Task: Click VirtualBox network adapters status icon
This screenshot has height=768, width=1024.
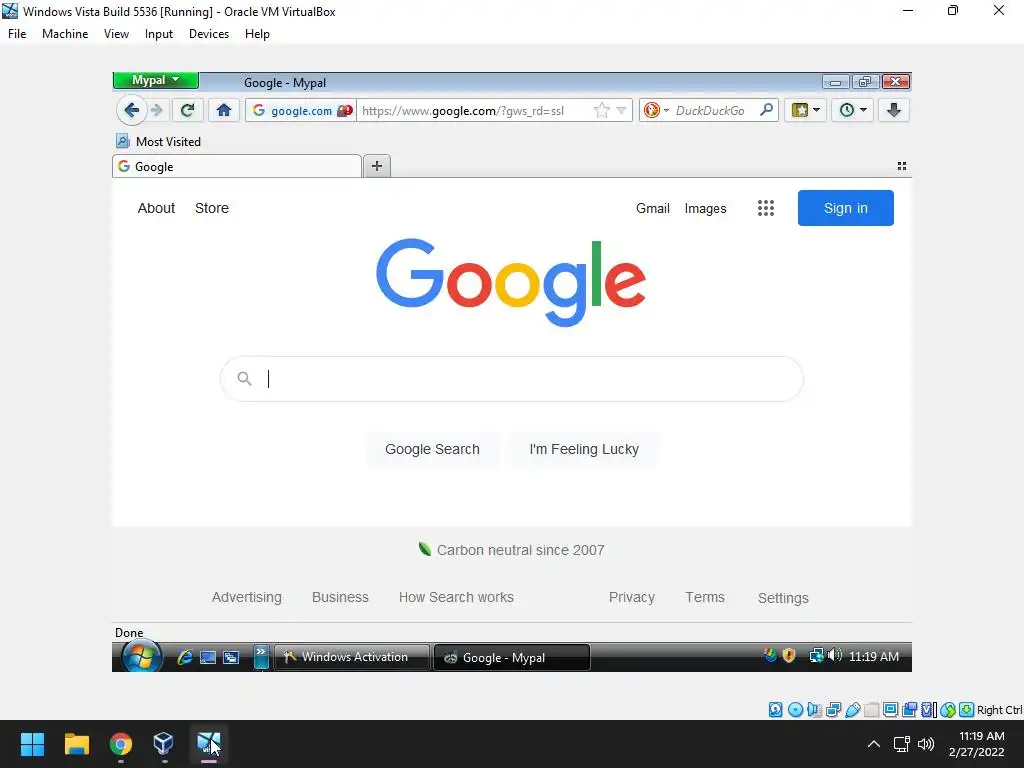Action: (x=833, y=710)
